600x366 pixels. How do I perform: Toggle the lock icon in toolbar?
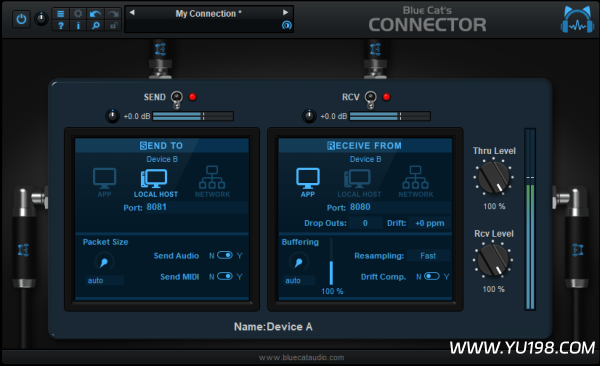pyautogui.click(x=113, y=26)
